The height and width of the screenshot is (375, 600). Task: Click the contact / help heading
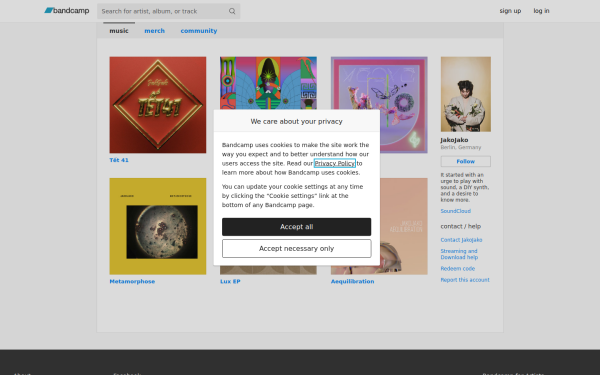coord(461,226)
